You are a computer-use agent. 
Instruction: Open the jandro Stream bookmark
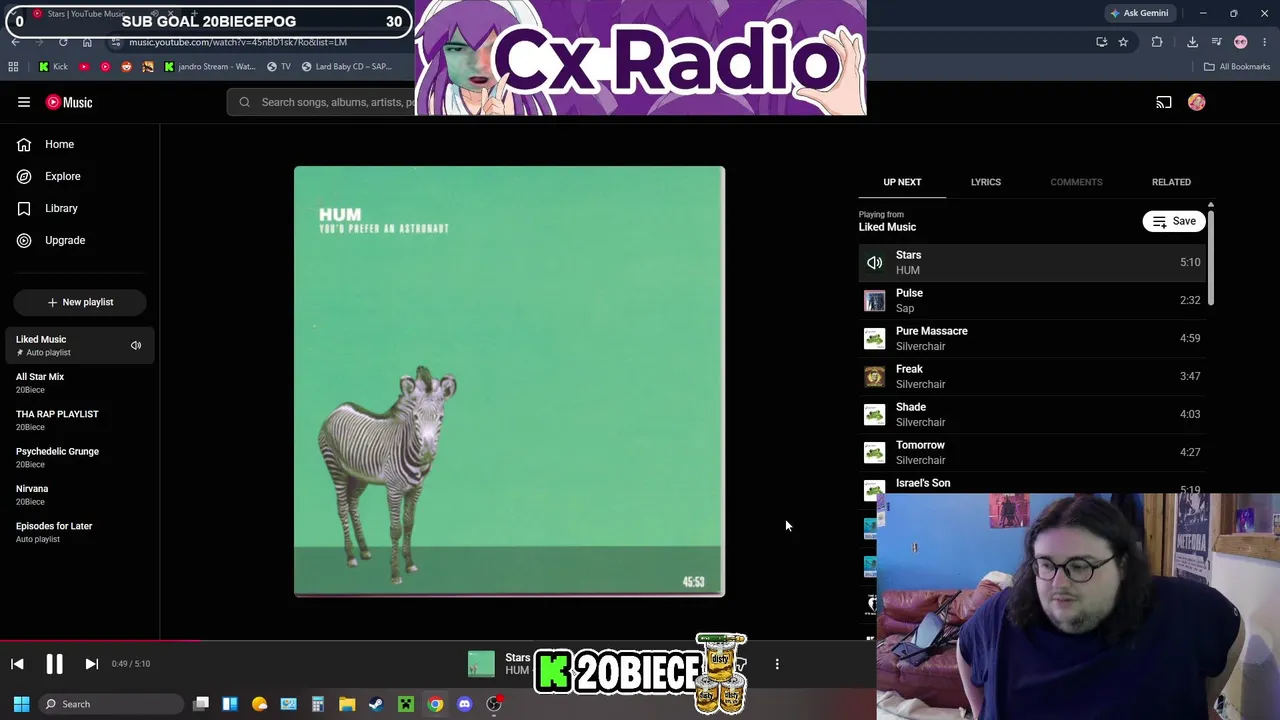click(x=210, y=67)
